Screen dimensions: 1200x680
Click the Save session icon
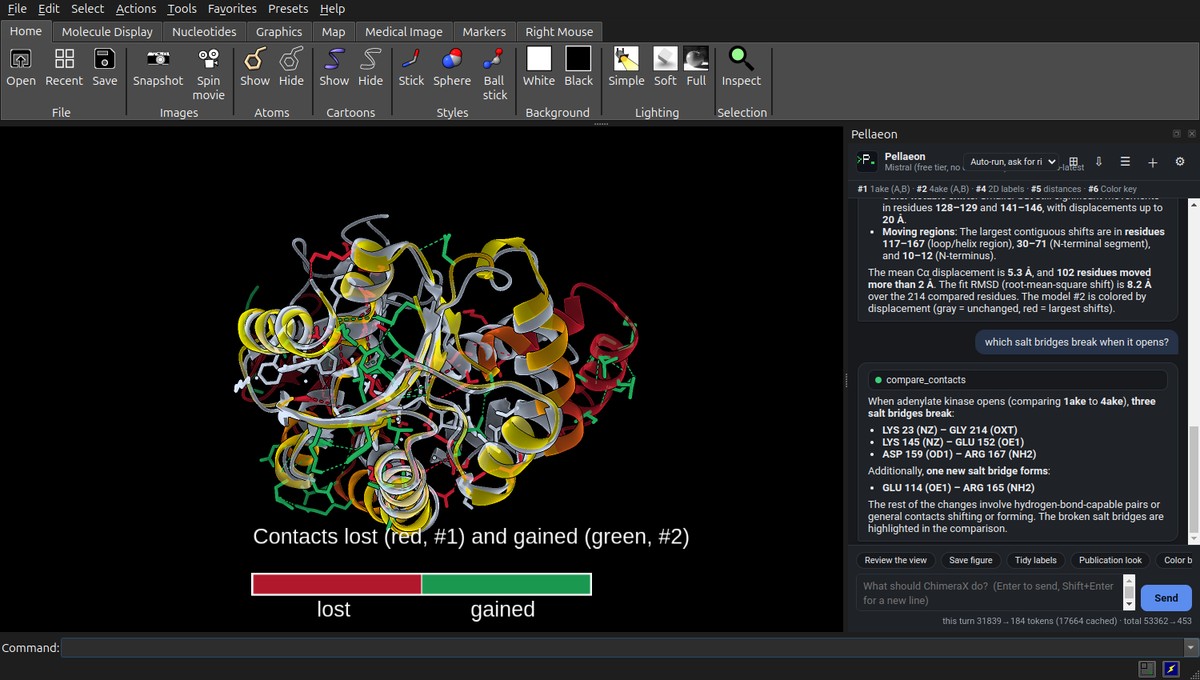tap(104, 59)
